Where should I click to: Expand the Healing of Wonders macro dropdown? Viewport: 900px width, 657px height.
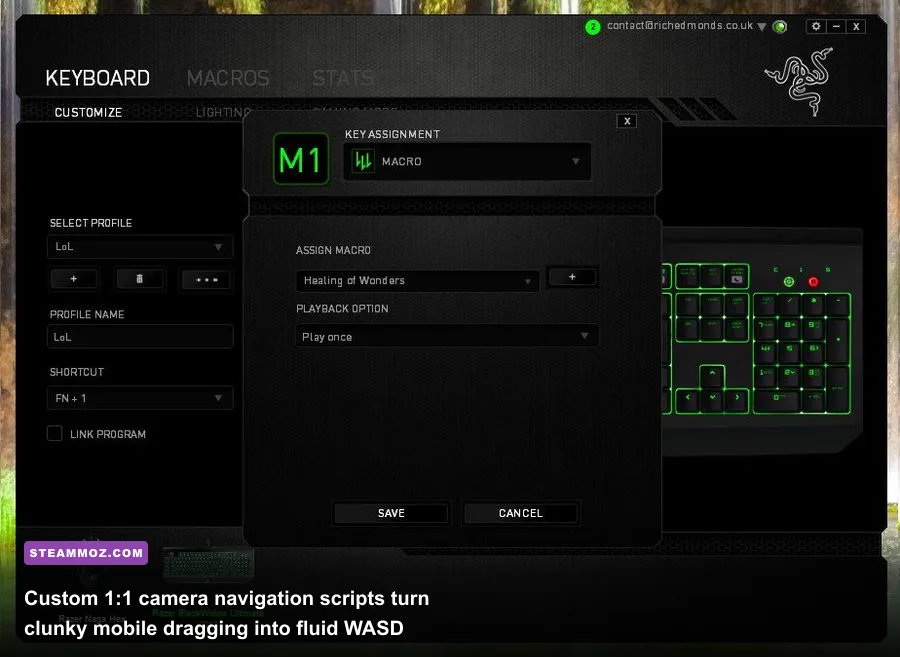point(417,281)
